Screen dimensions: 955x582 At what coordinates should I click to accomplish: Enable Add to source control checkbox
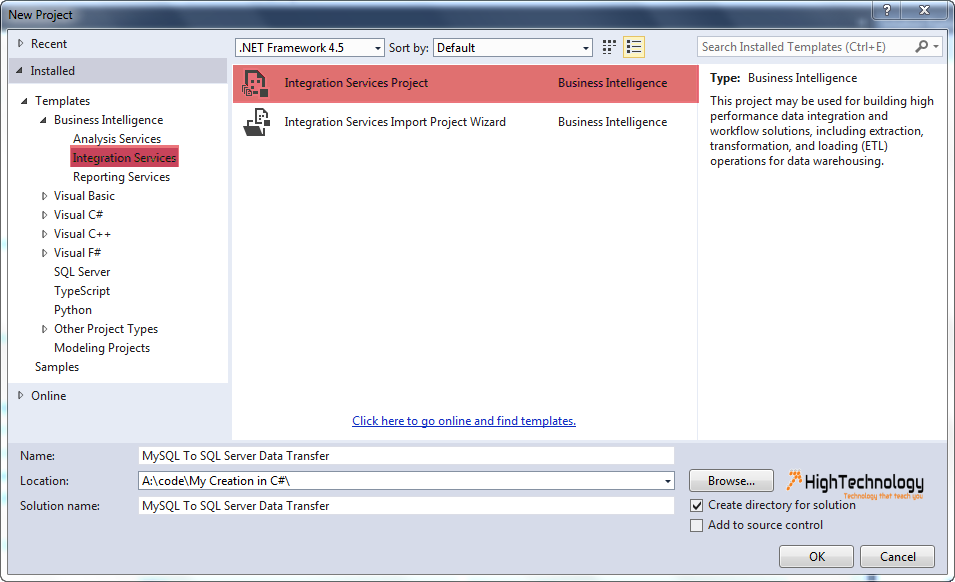coord(697,525)
